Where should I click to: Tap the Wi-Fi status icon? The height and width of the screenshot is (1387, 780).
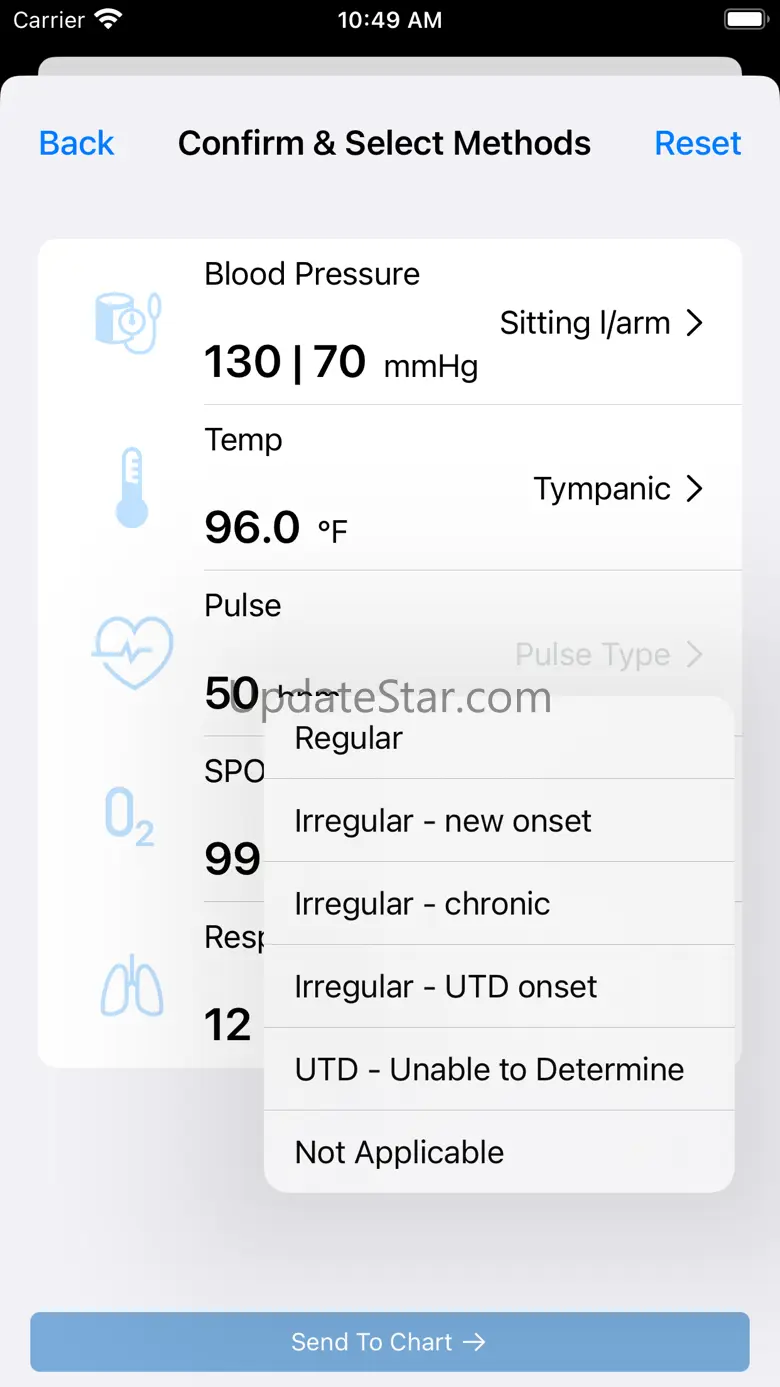click(x=107, y=20)
